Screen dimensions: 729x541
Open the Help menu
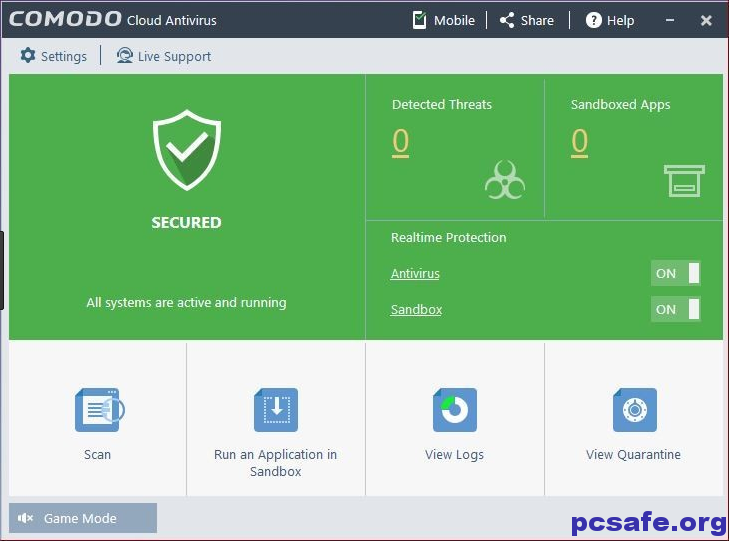pyautogui.click(x=610, y=20)
